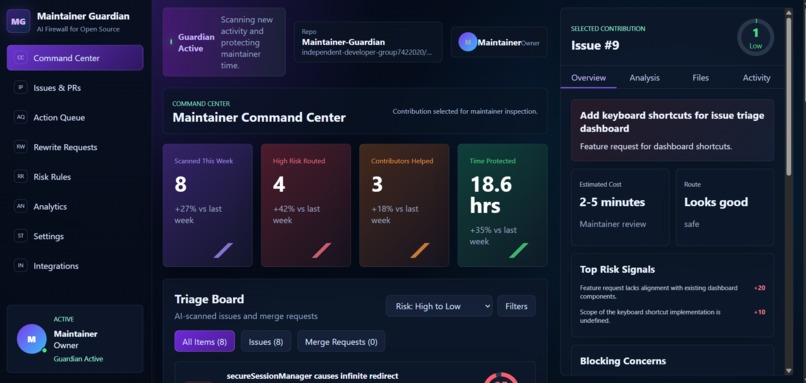The image size is (806, 383).
Task: Click the IP icon beside Issues & PRs
Action: (x=21, y=87)
